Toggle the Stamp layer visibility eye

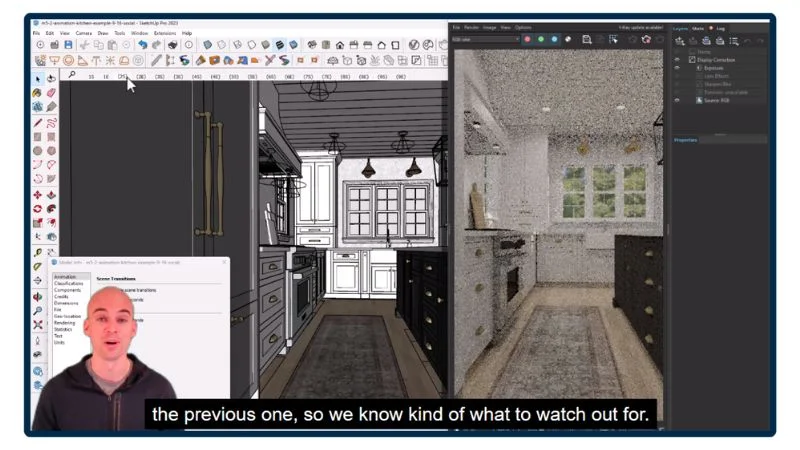(x=677, y=52)
